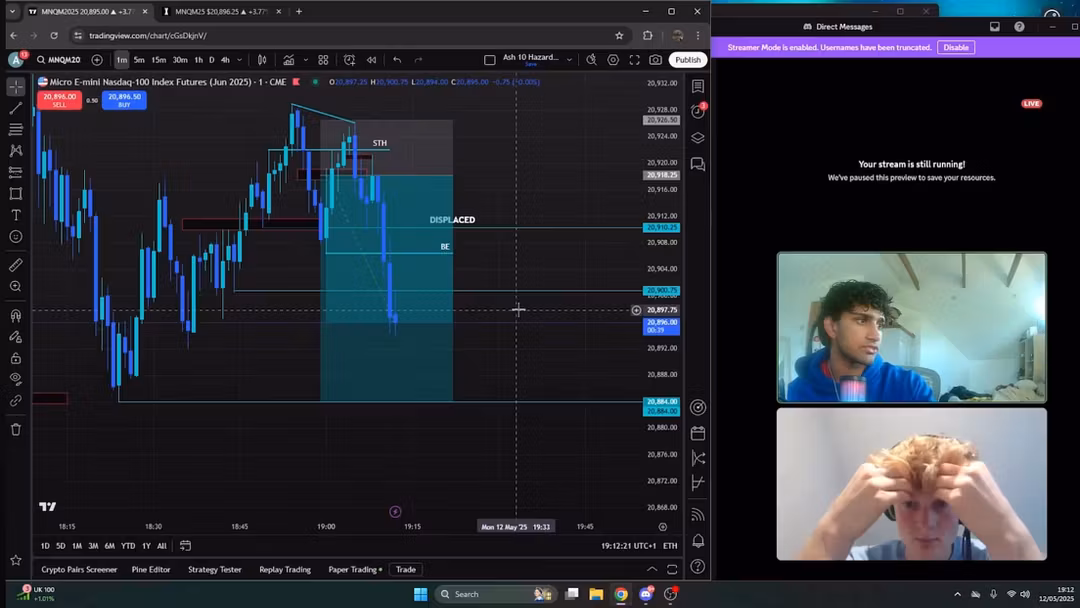
Task: Toggle lock all drawings icon
Action: coord(15,358)
